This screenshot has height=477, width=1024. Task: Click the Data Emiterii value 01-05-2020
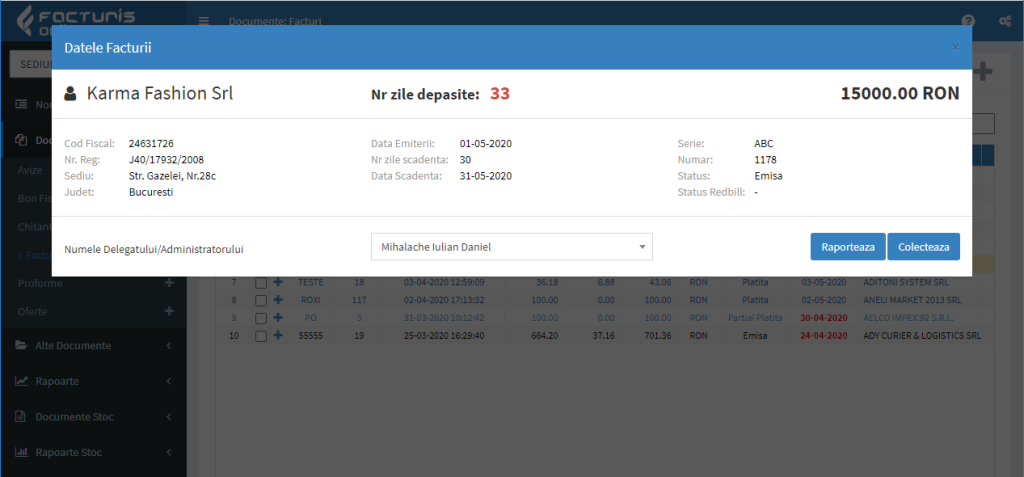(486, 143)
